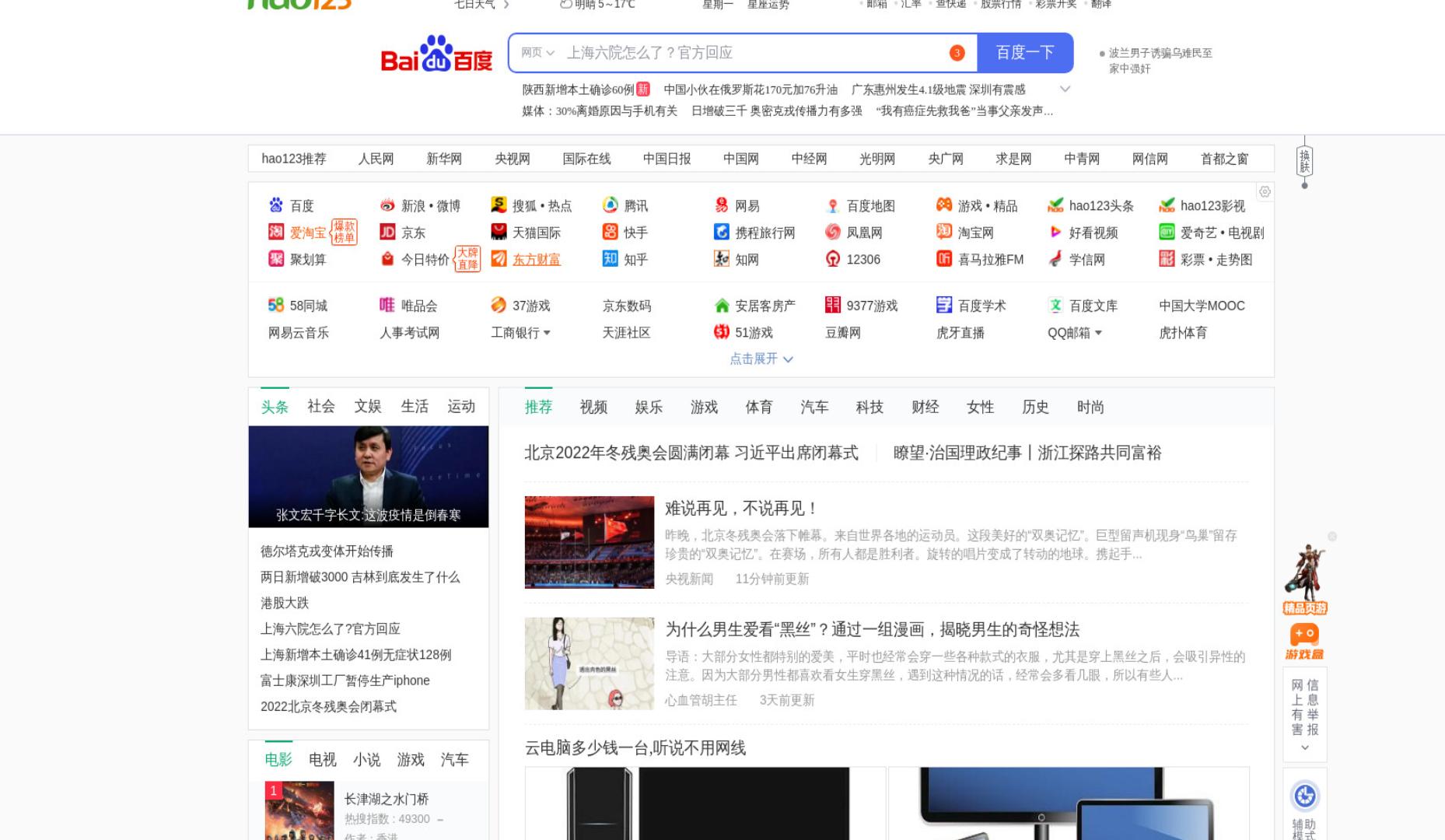The height and width of the screenshot is (840, 1445).
Task: Open the 东方财富 link
Action: coord(537,259)
